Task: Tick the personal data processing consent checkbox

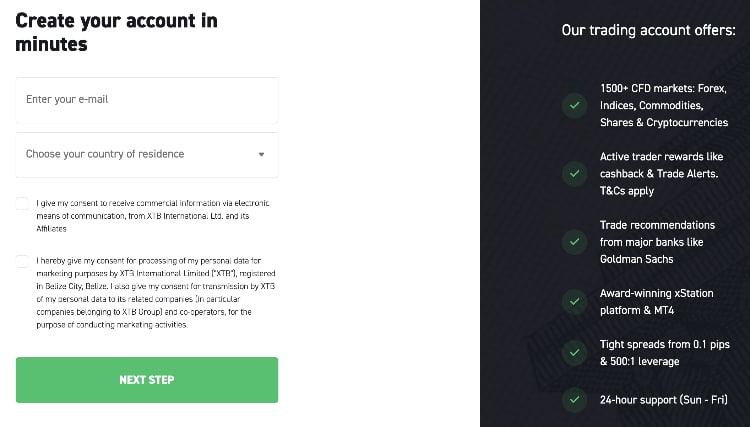Action: coord(22,261)
